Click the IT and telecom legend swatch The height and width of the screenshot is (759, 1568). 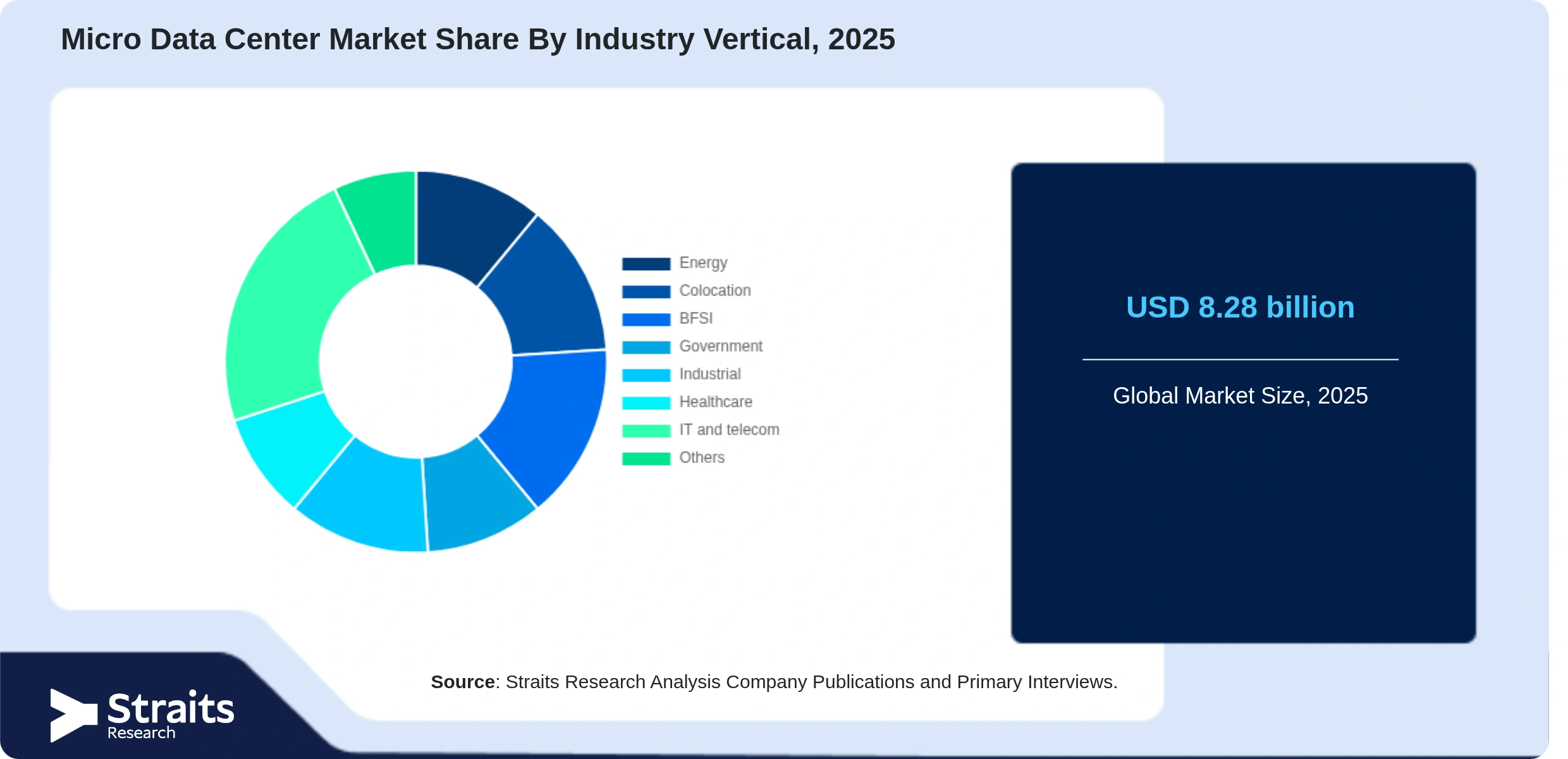tap(646, 431)
